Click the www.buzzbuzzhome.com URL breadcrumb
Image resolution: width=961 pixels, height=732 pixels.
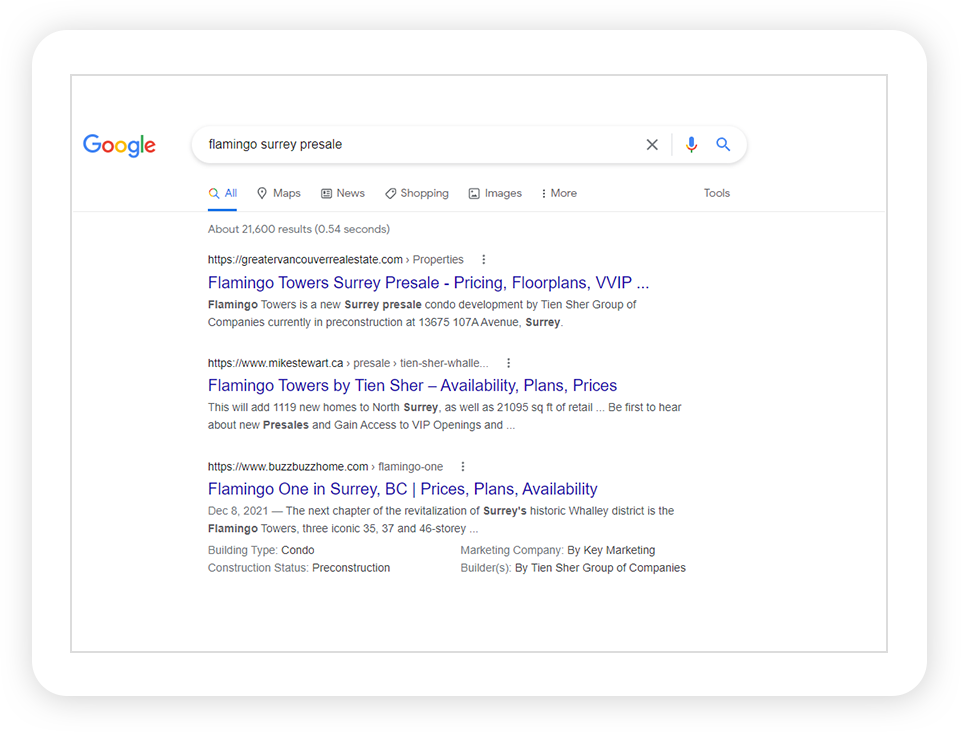[x=325, y=467]
